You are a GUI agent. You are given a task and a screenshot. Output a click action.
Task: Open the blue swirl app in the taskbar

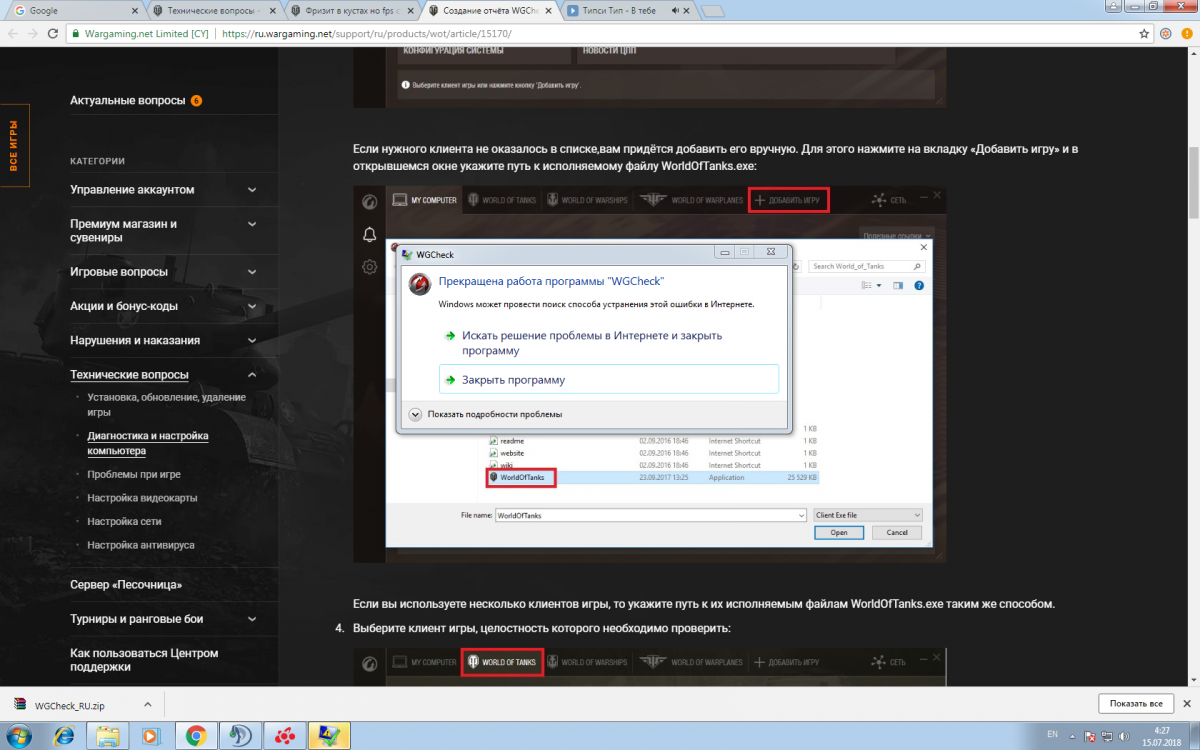pos(241,736)
